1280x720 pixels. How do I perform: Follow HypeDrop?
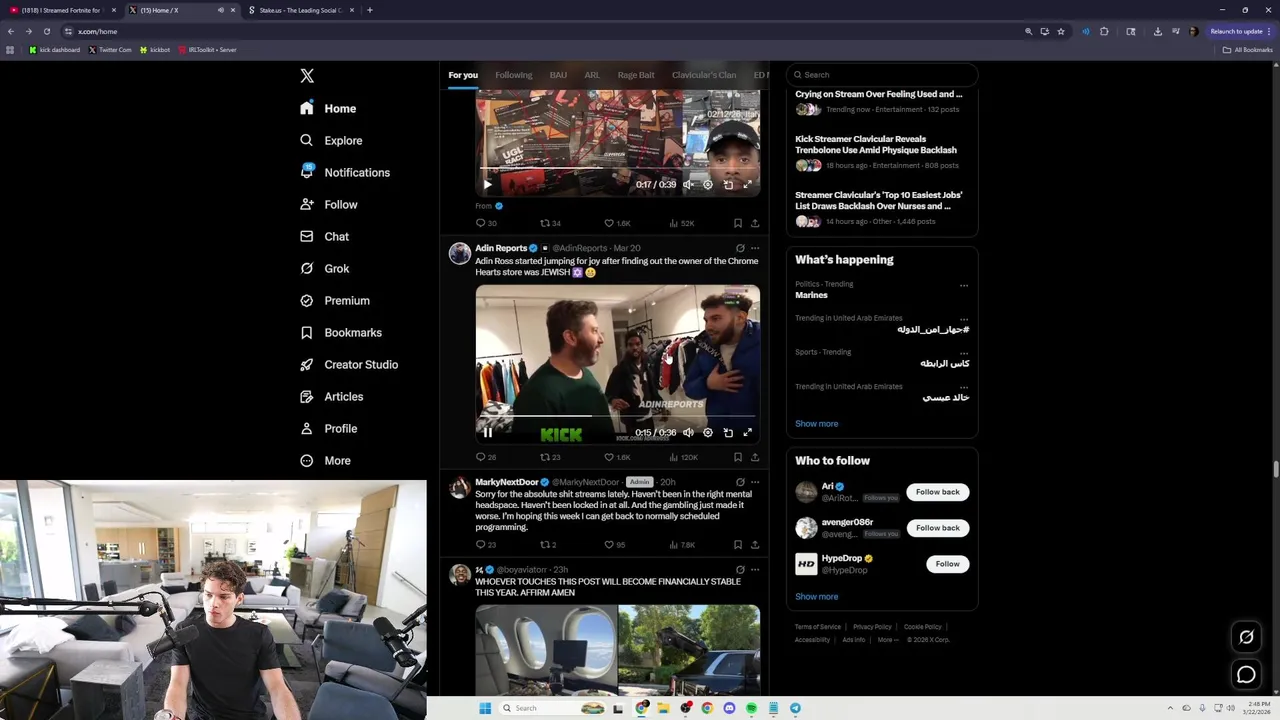[947, 564]
